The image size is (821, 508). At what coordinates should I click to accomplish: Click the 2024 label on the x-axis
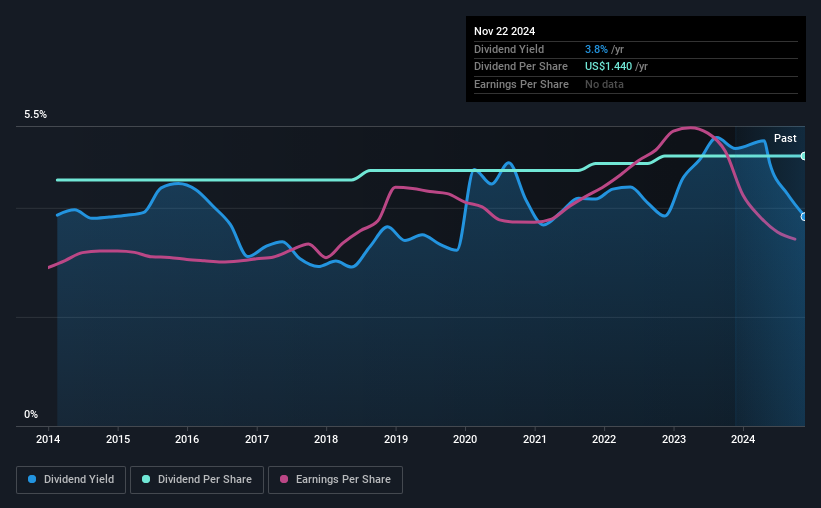(742, 439)
